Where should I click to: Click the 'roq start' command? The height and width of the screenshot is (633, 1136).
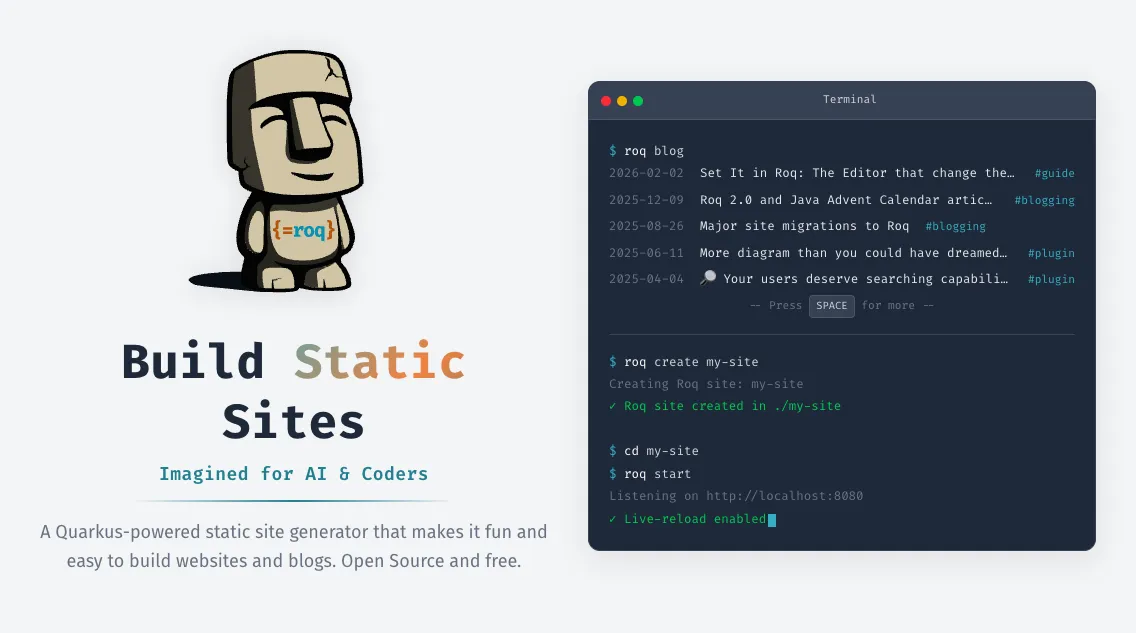click(x=650, y=474)
